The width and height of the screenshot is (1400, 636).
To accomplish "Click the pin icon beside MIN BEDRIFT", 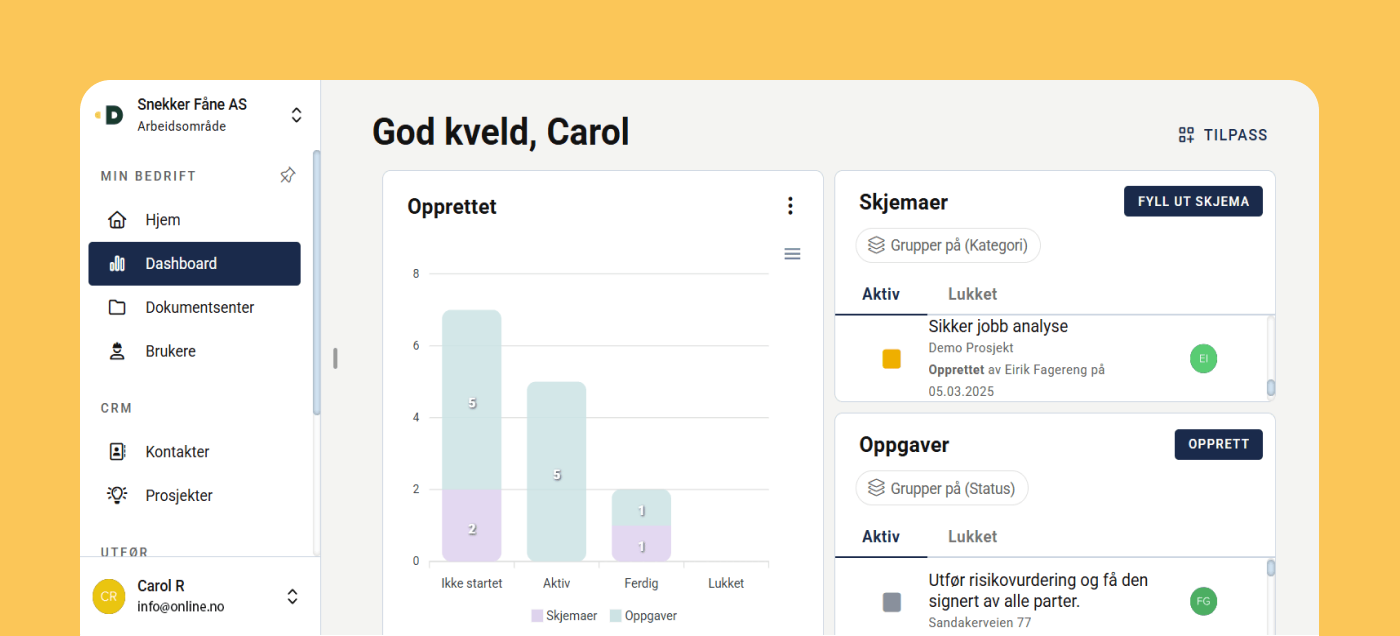I will click(x=287, y=176).
